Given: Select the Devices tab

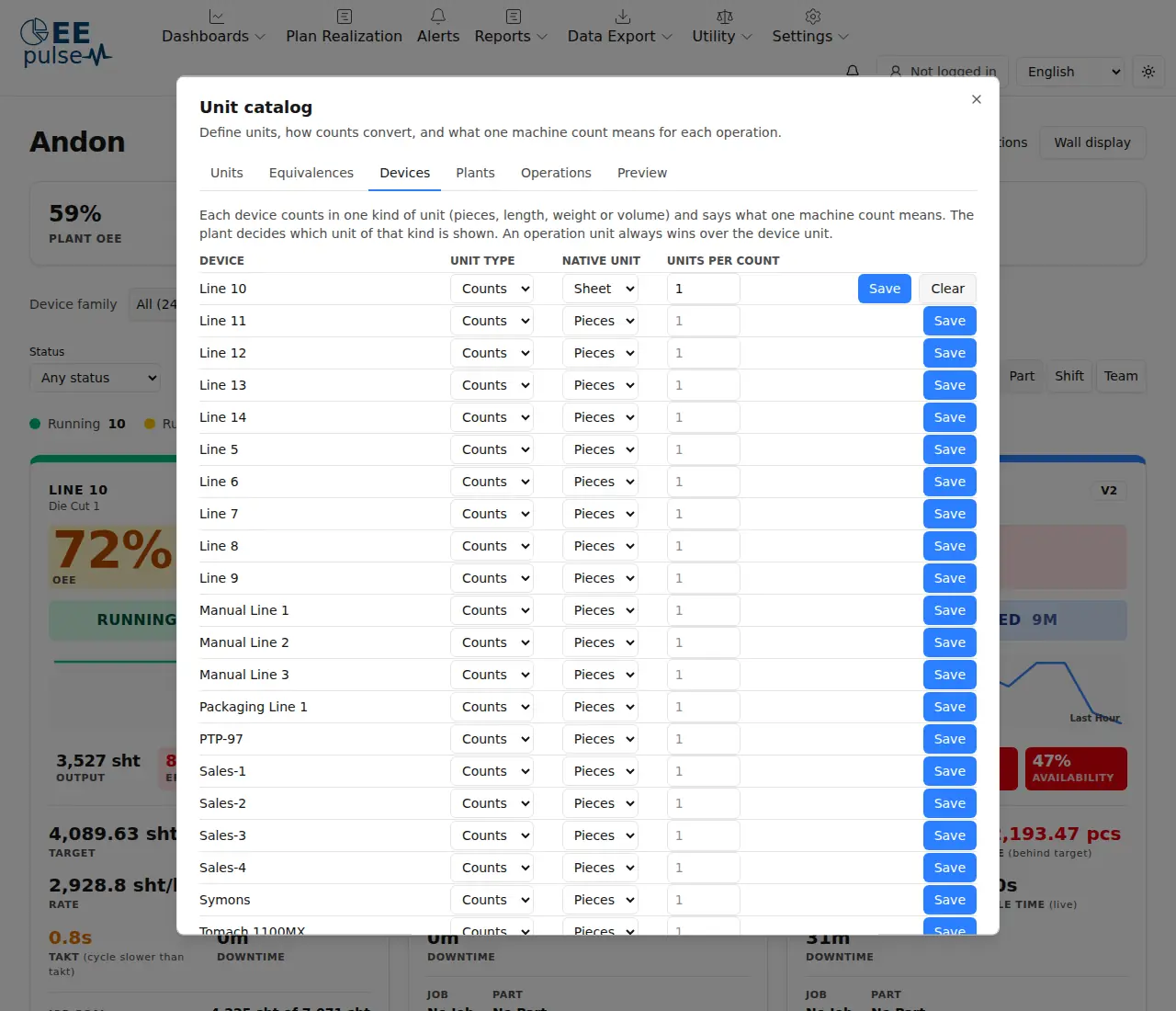Looking at the screenshot, I should pyautogui.click(x=405, y=173).
